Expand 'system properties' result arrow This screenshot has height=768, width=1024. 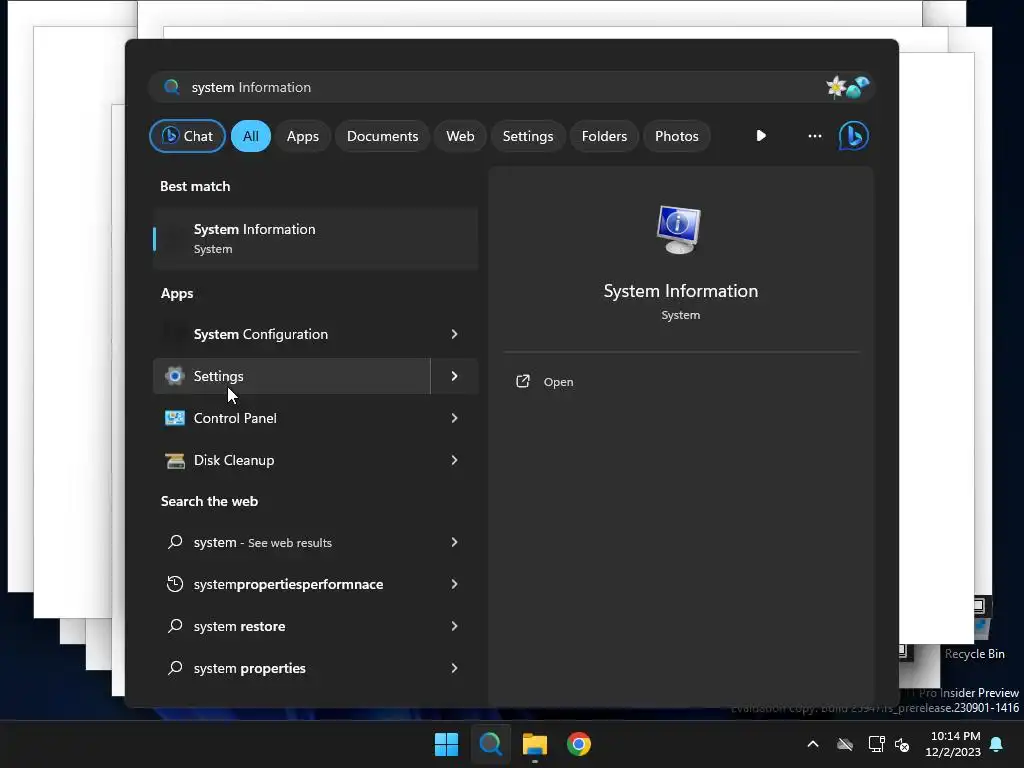455,667
